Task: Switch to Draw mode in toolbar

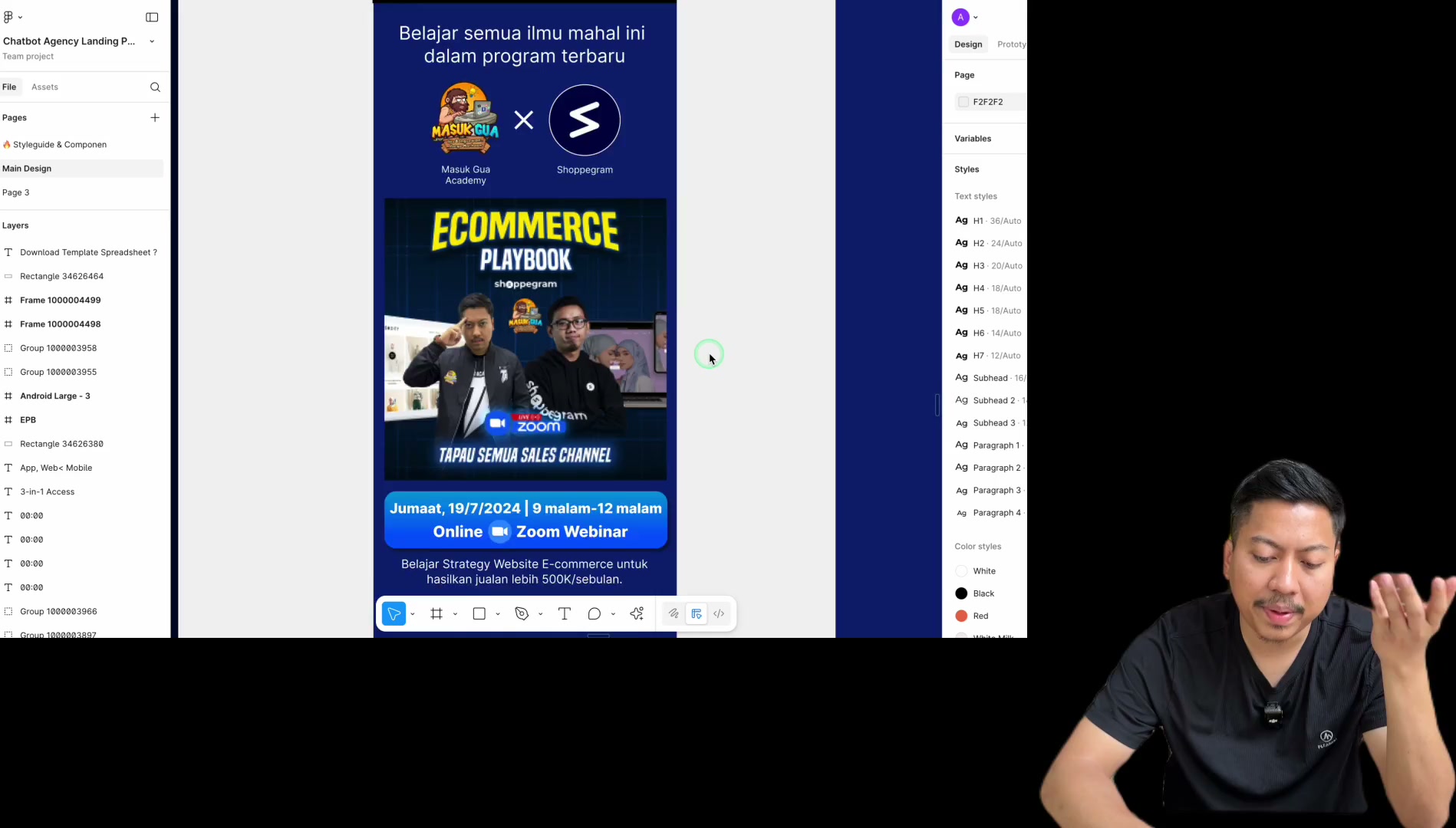Action: coord(674,614)
